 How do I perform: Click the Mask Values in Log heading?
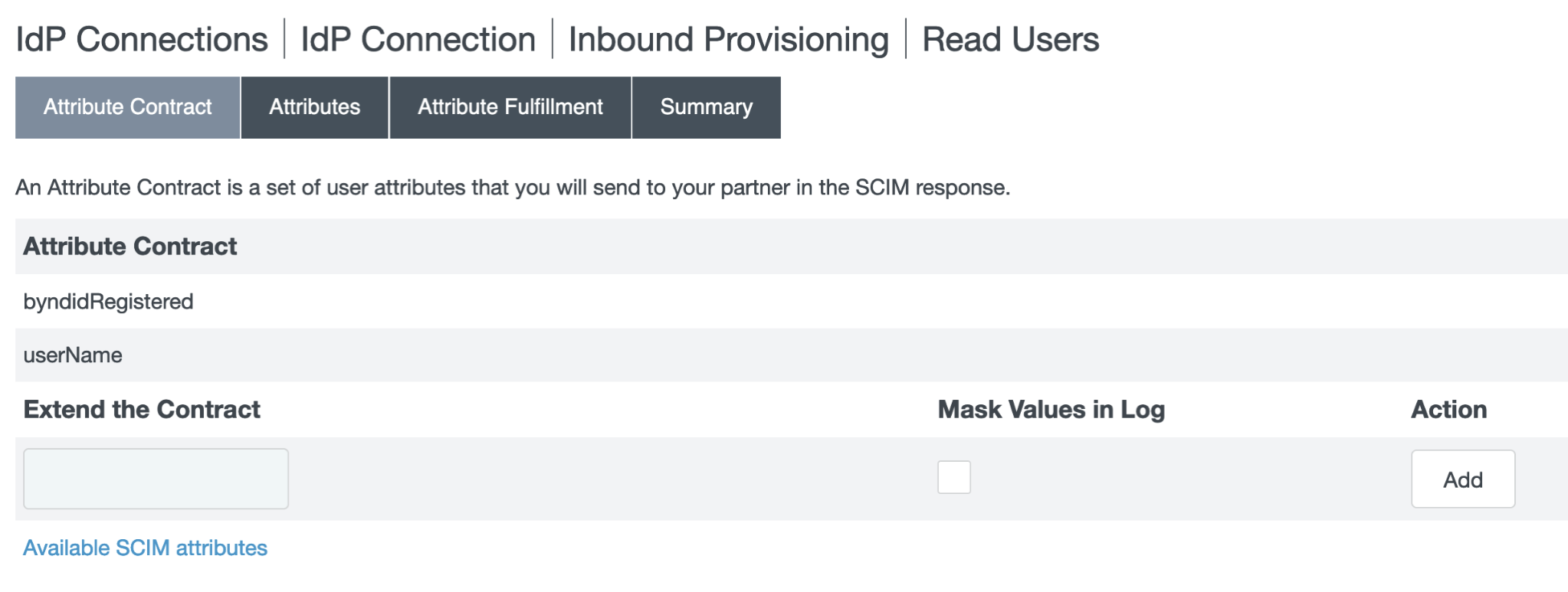[1051, 410]
